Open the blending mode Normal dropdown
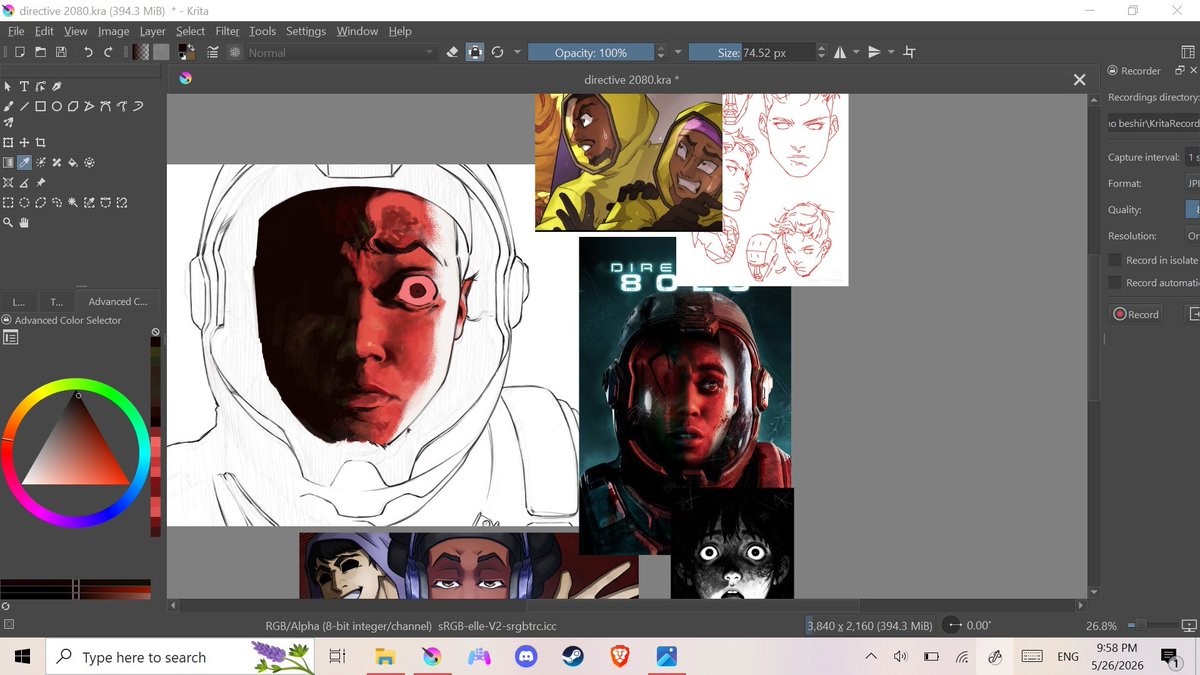 340,52
